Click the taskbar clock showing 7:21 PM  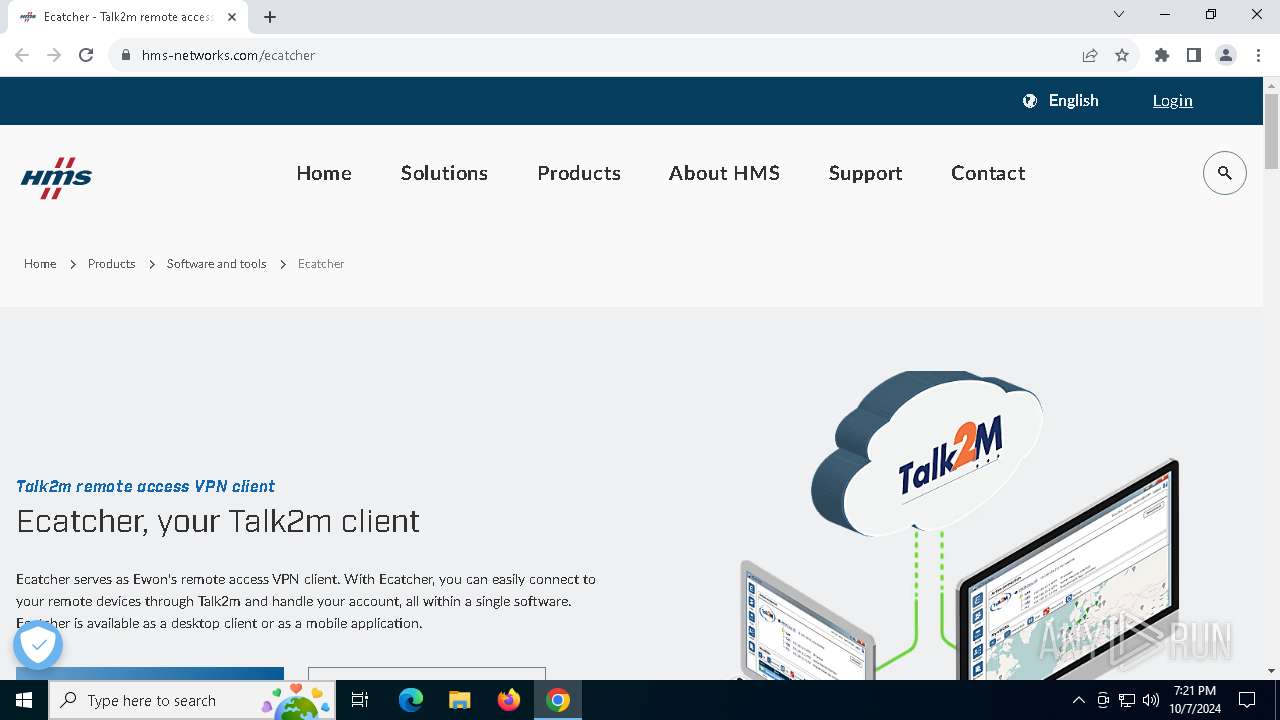(x=1196, y=700)
